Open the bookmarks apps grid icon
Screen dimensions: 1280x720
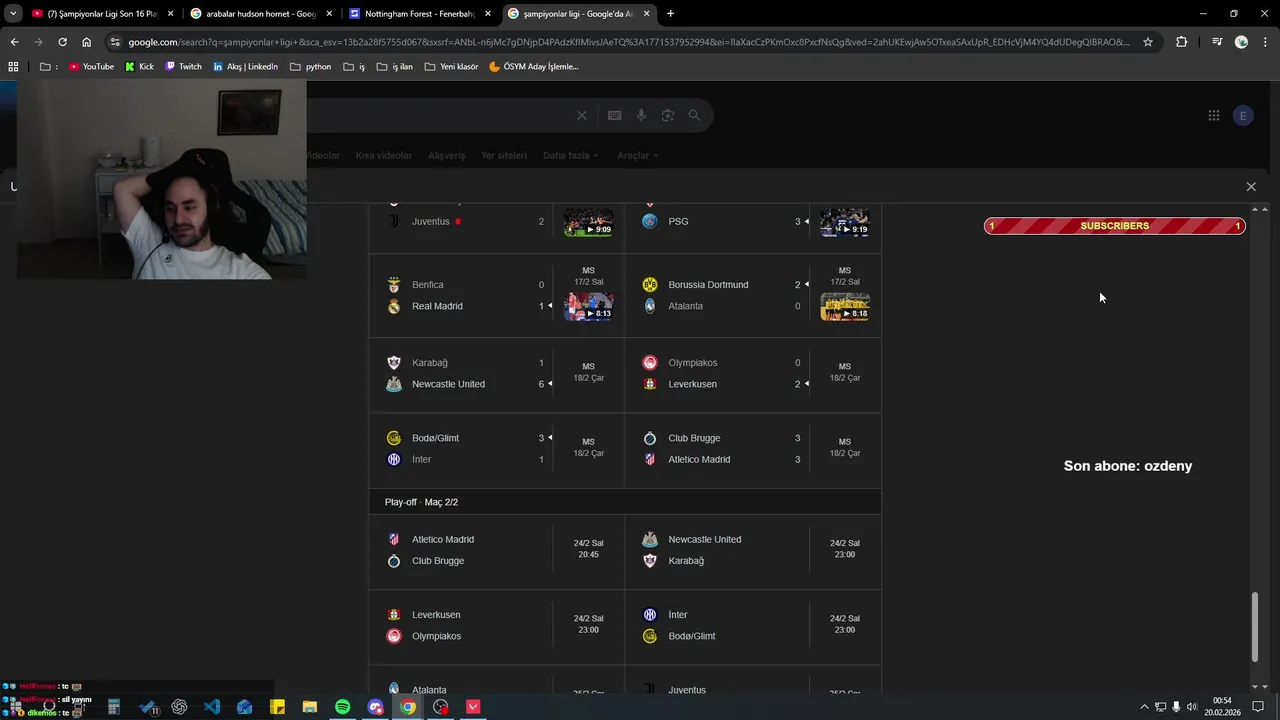tap(14, 67)
